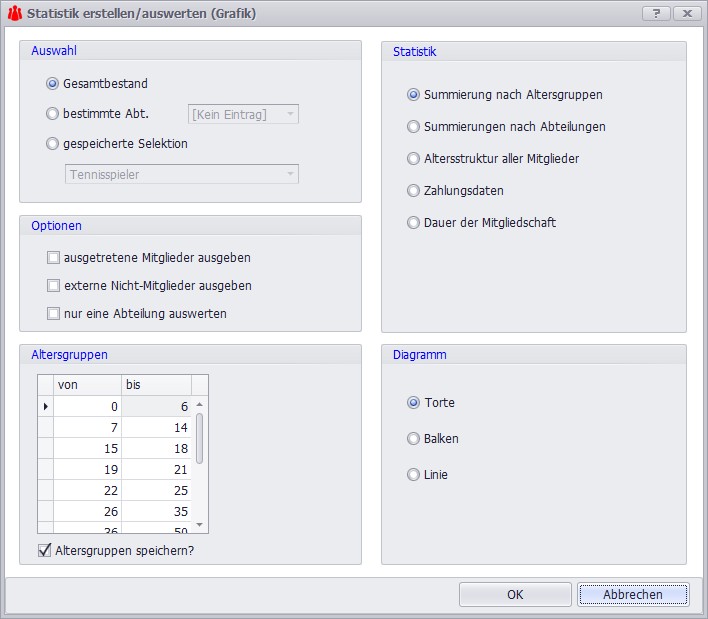Select gespeicherte Selektion radio button
708x619 pixels.
coord(53,143)
